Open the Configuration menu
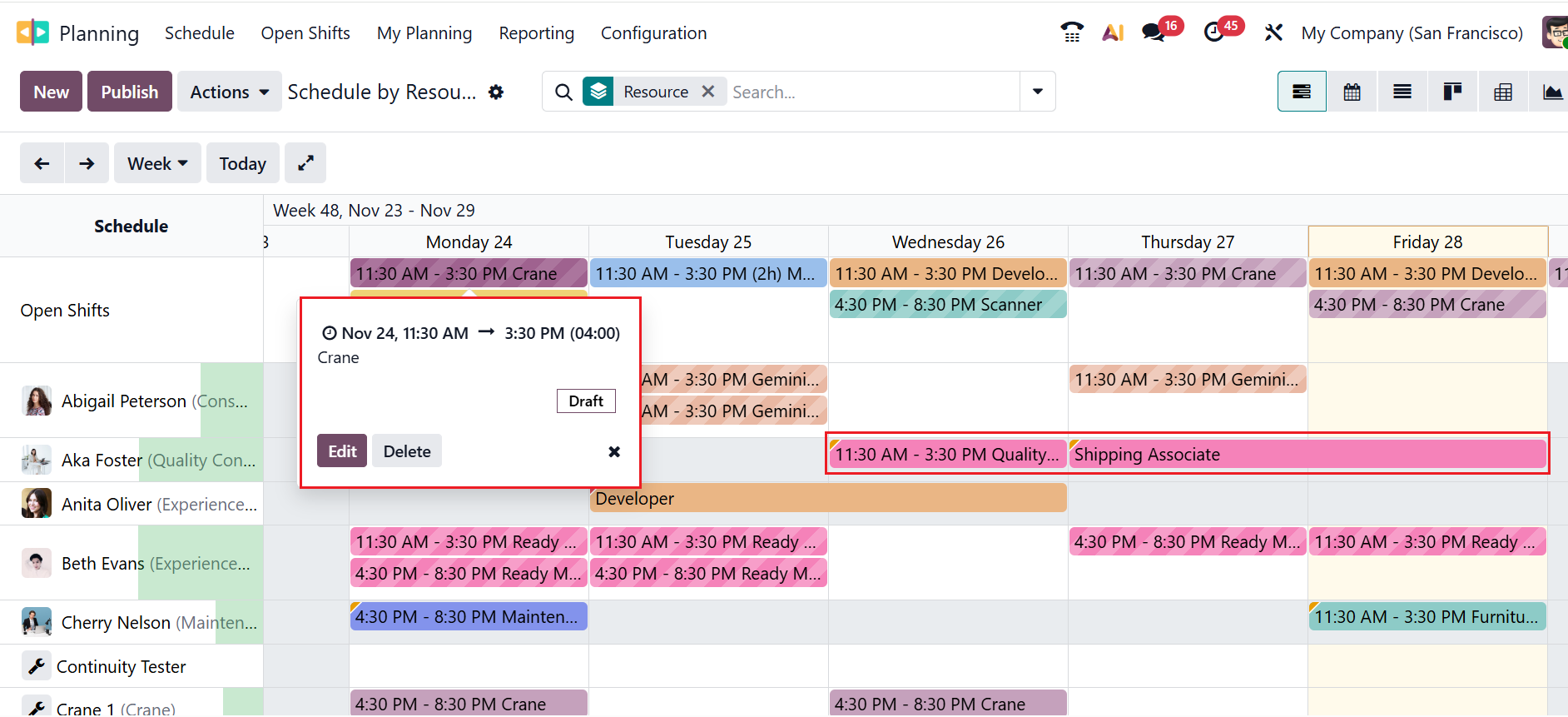Screen dimensions: 1568x717 click(653, 33)
